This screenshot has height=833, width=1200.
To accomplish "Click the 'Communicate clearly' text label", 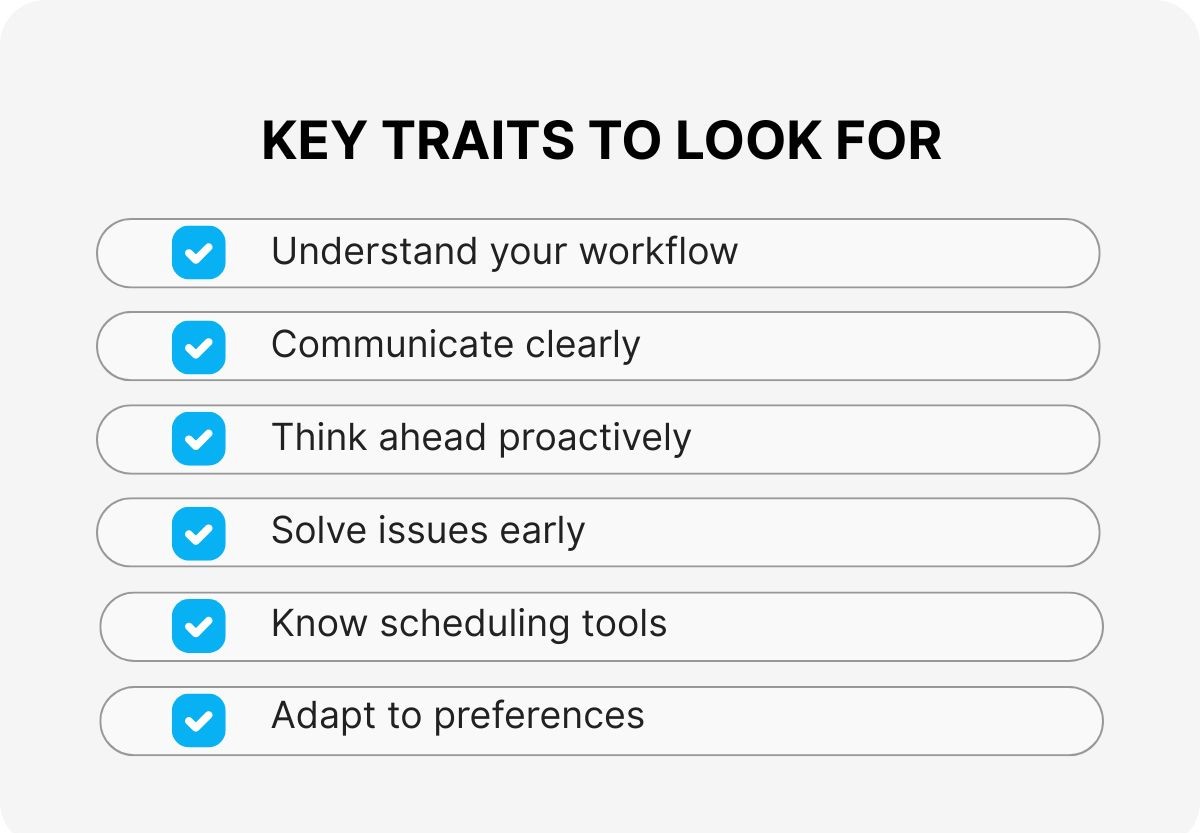I will coord(455,345).
